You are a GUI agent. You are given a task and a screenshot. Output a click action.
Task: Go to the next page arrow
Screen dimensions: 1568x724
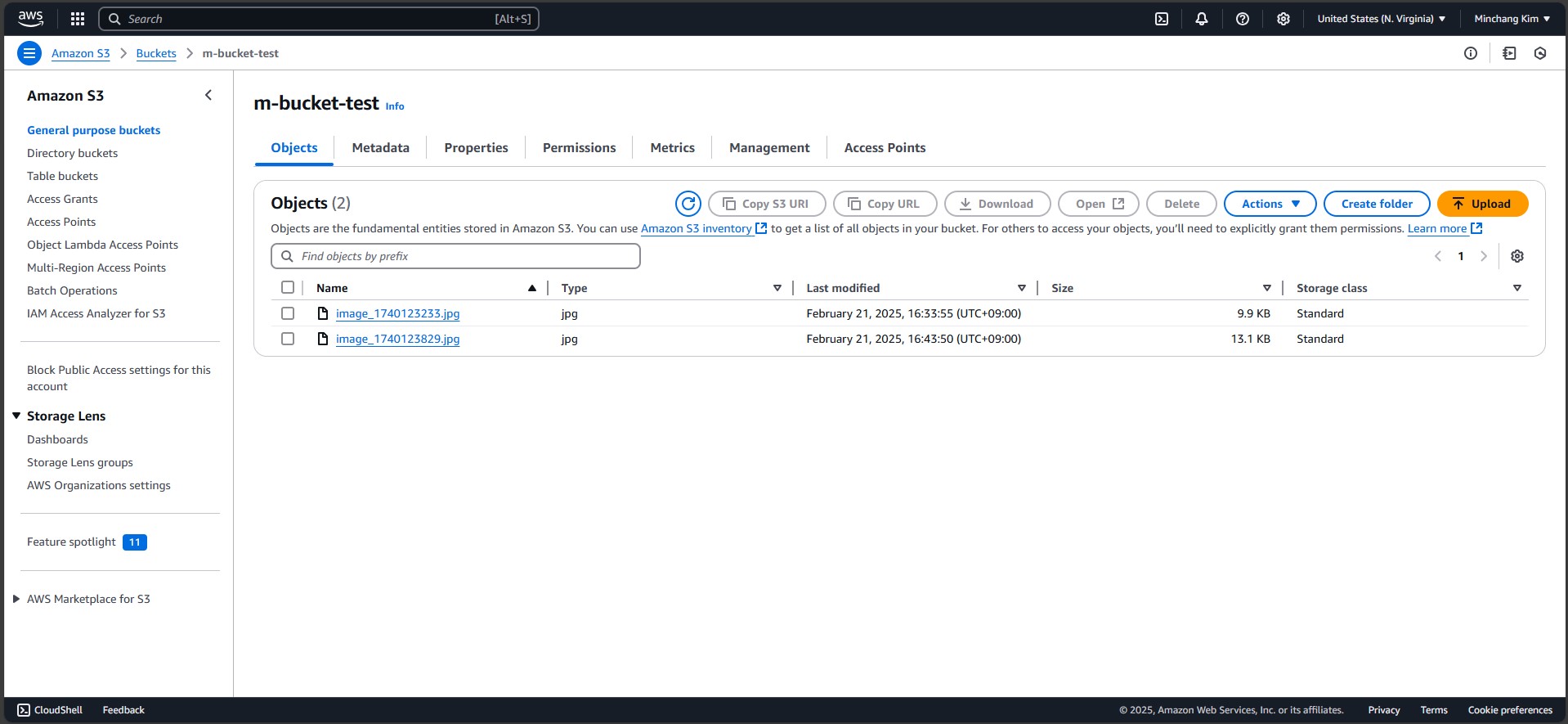1484,256
